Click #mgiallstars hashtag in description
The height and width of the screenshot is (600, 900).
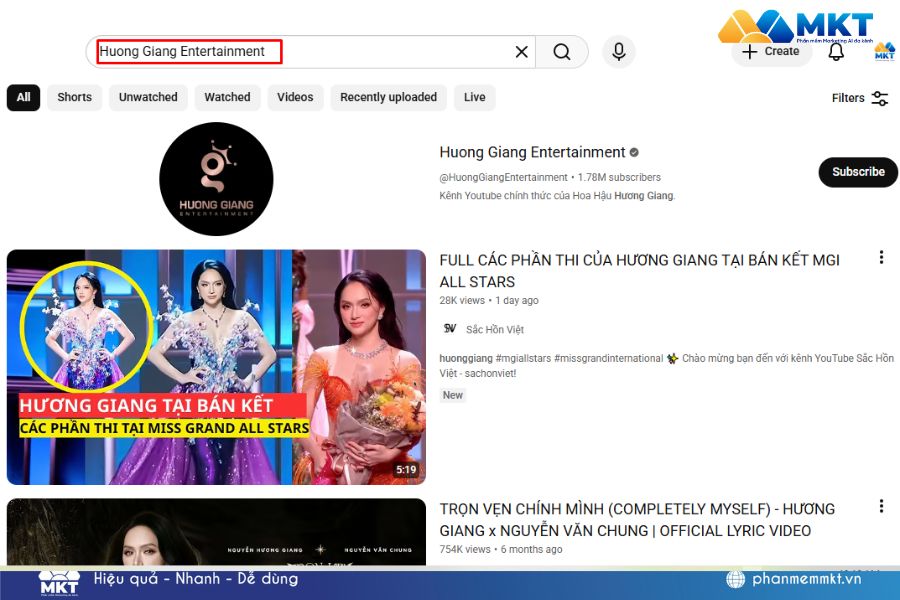pos(523,358)
